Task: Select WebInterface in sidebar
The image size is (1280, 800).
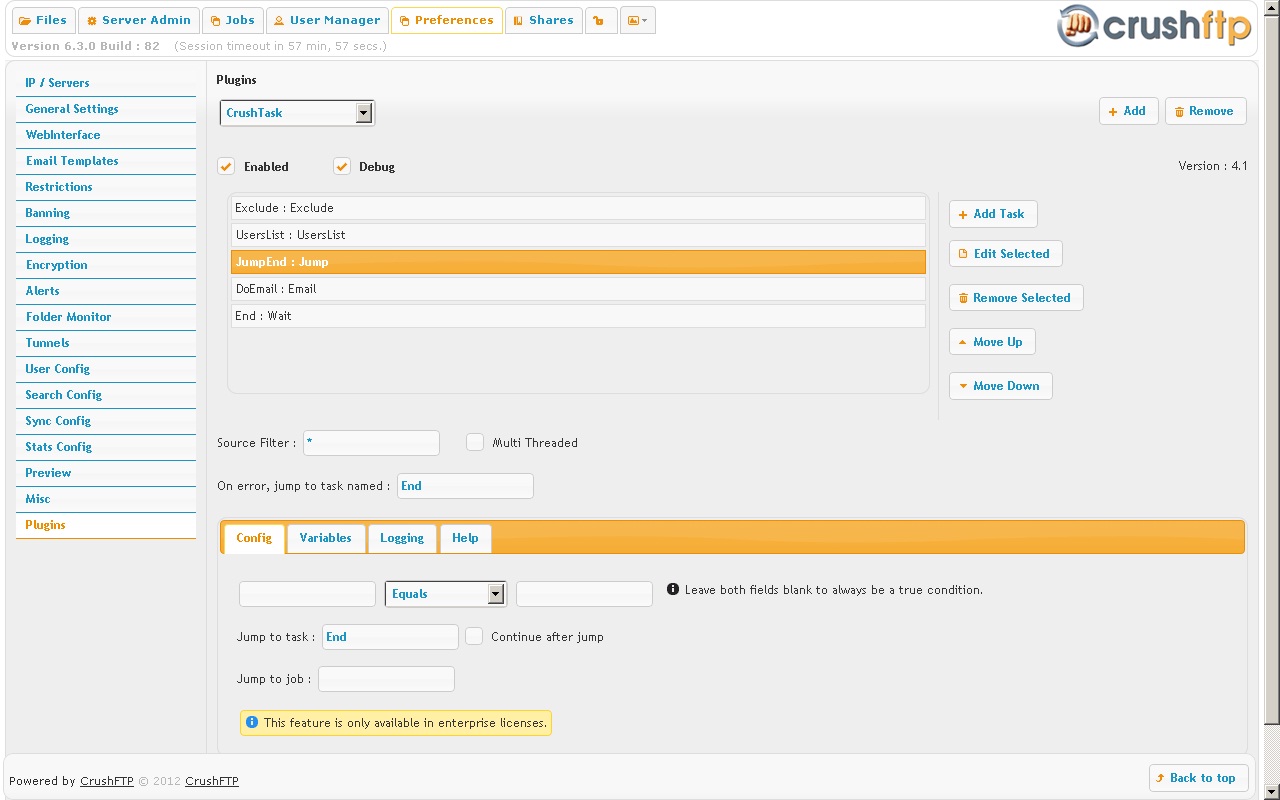Action: [x=106, y=135]
